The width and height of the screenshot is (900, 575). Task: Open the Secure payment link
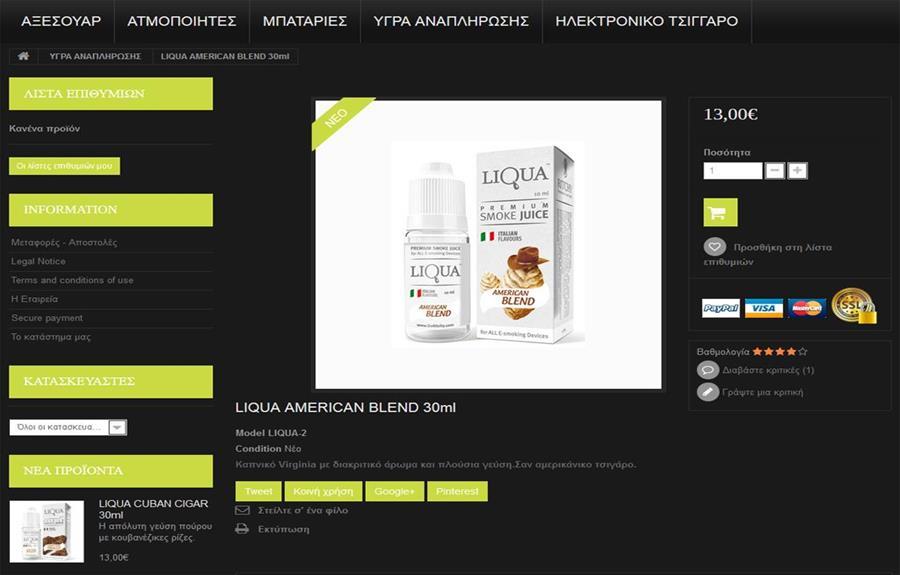click(47, 318)
